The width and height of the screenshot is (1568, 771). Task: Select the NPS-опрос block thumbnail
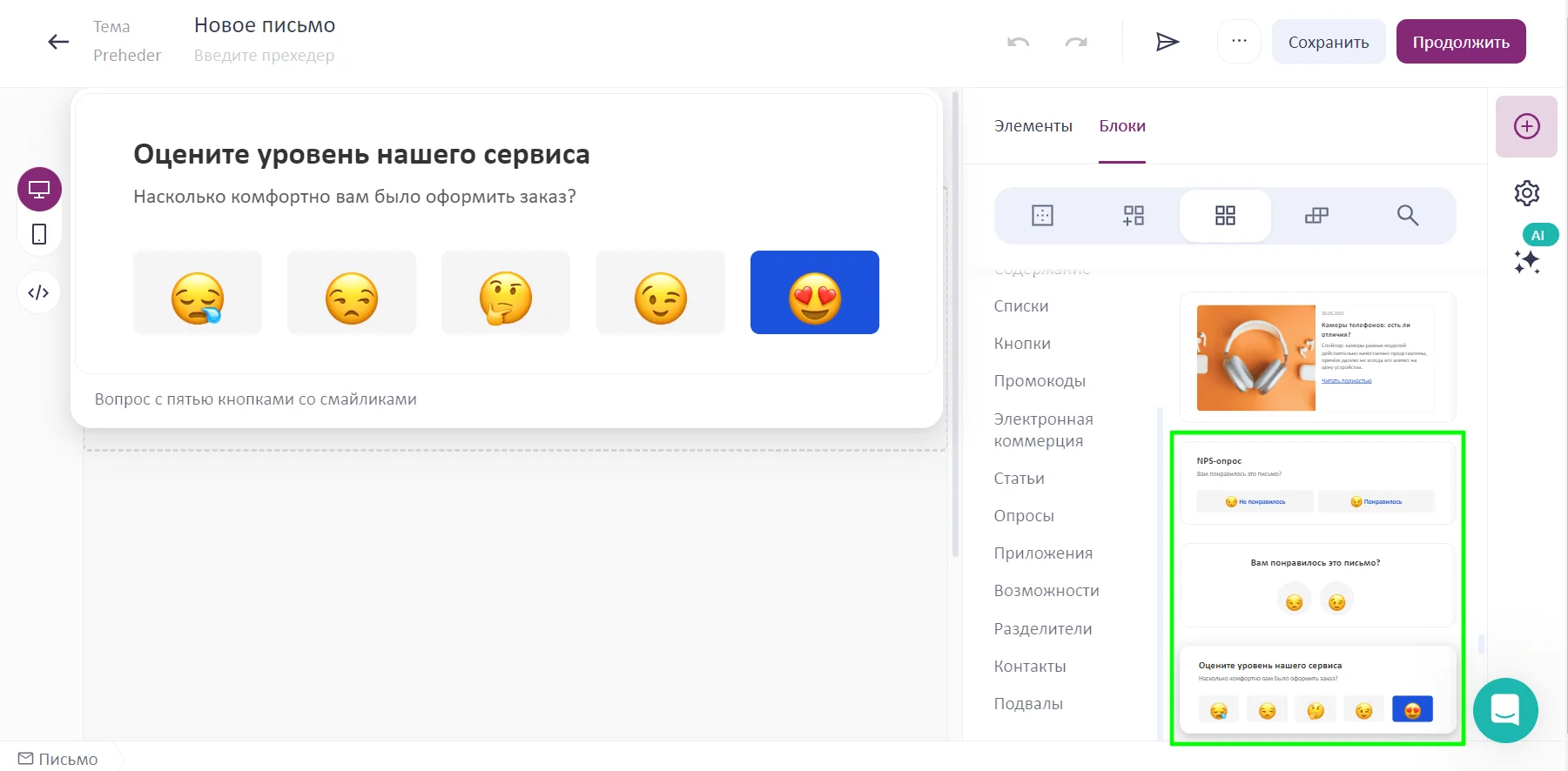[x=1317, y=483]
